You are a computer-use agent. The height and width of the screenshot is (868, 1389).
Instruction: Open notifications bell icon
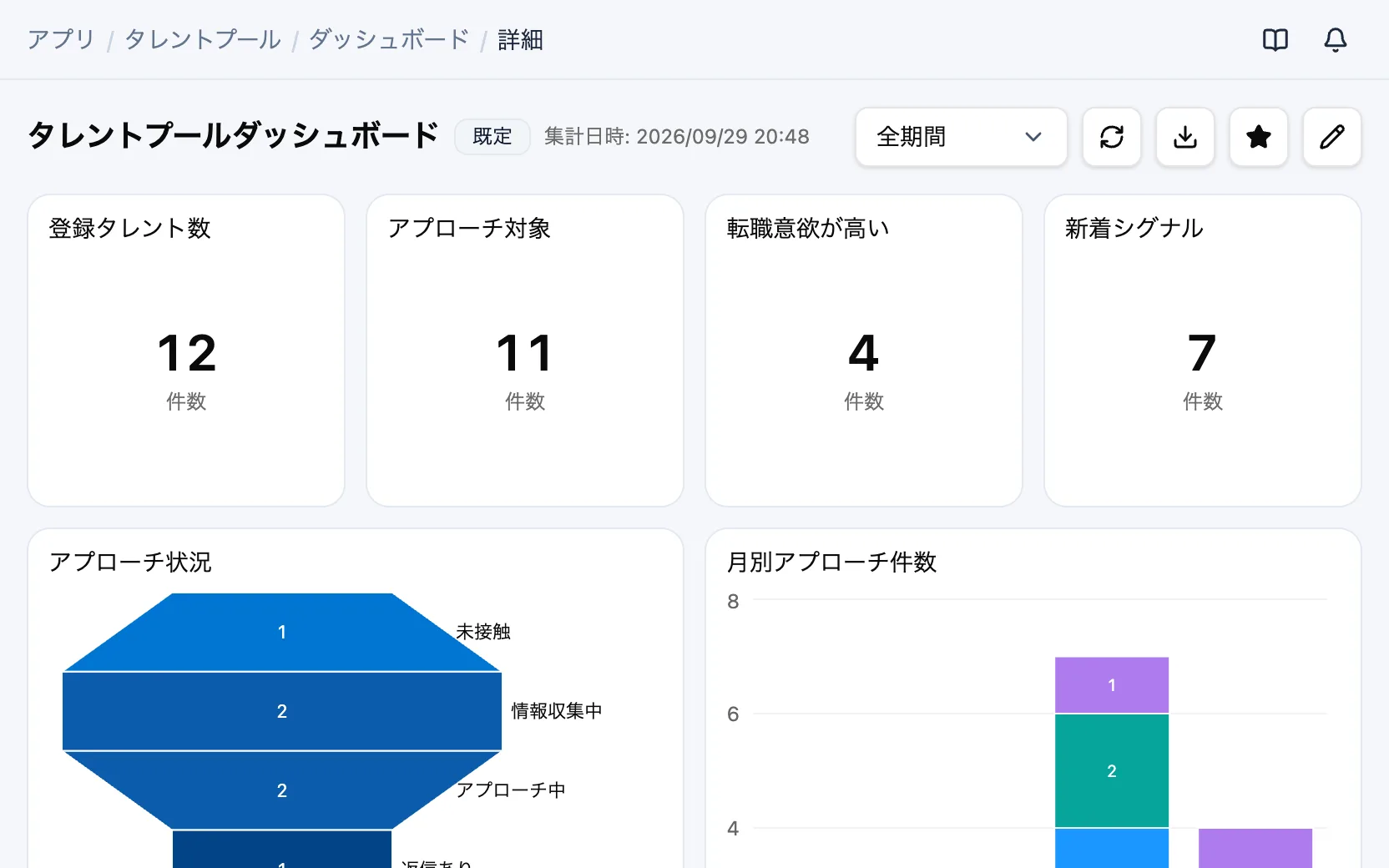click(1336, 39)
